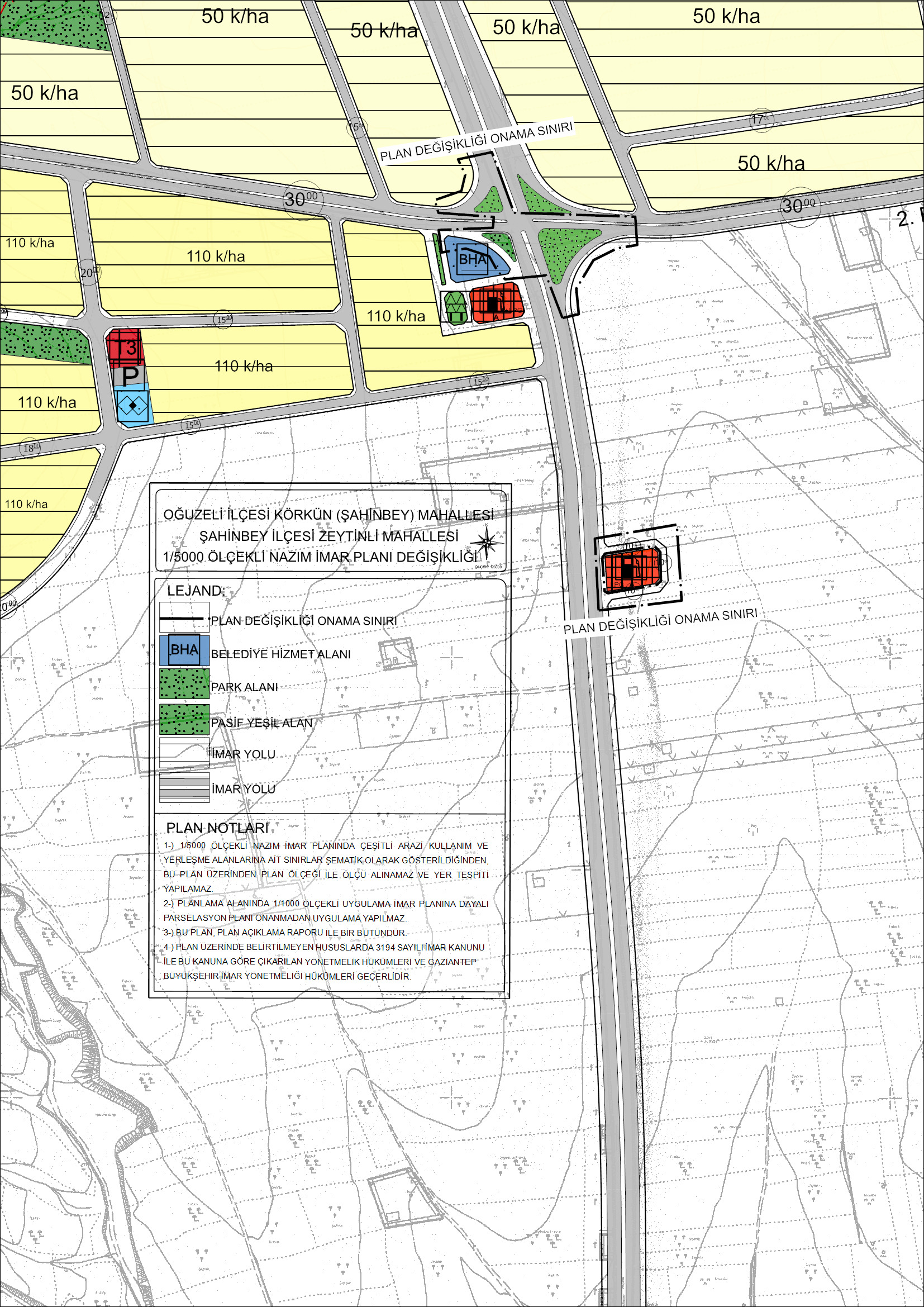Click the '17' road width circle
The image size is (924, 1307).
click(761, 120)
